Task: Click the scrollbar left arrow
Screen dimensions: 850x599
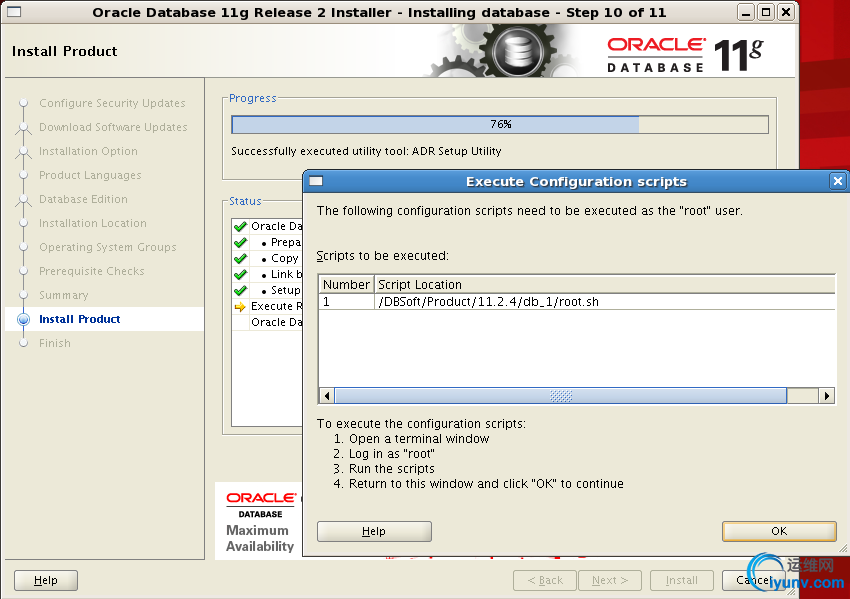Action: pyautogui.click(x=326, y=396)
